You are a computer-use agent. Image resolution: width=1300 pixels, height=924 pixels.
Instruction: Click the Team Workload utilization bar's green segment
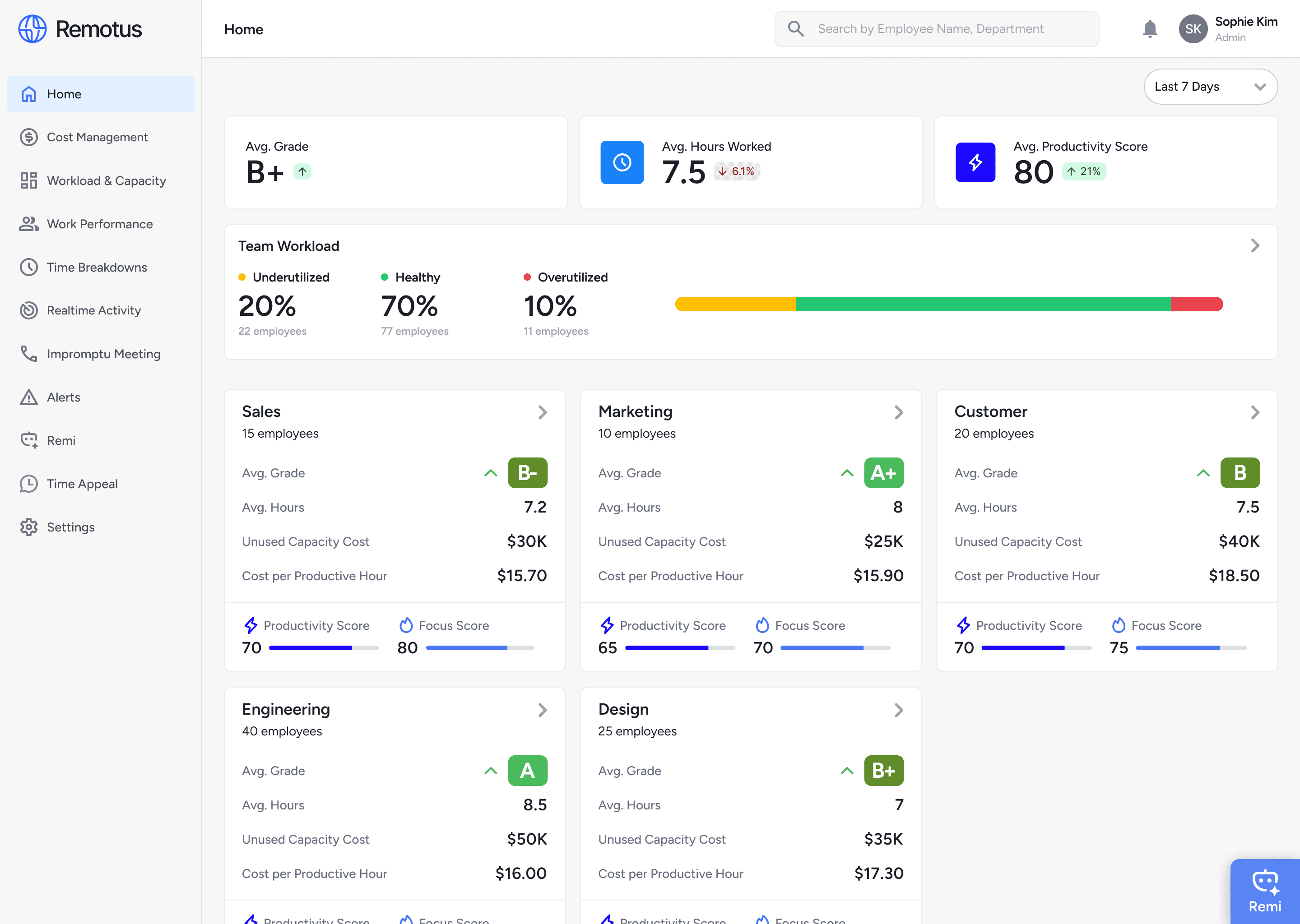click(983, 304)
